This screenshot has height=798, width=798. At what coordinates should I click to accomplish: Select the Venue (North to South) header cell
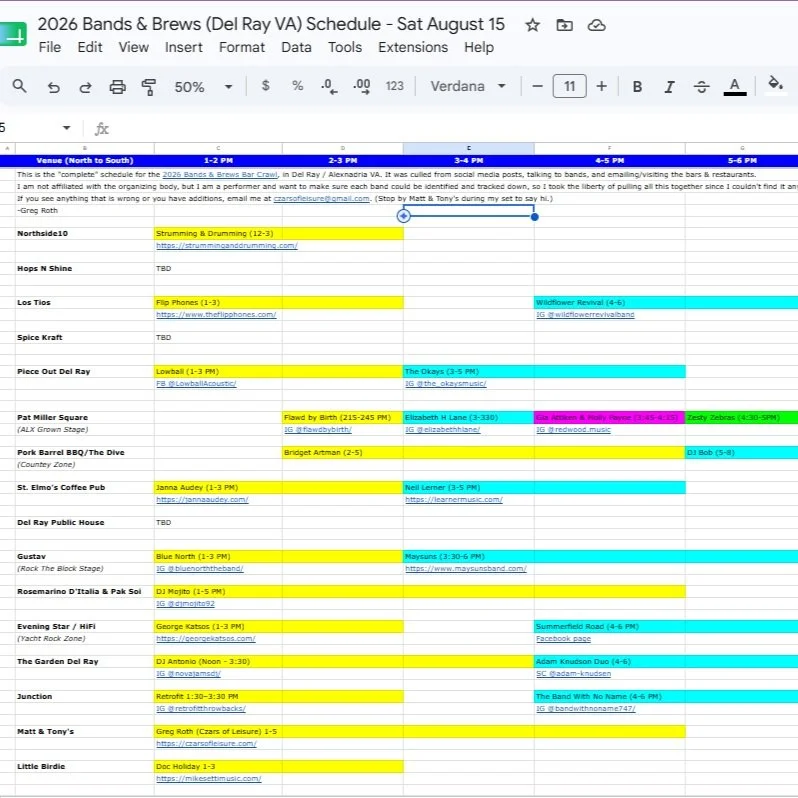84,160
